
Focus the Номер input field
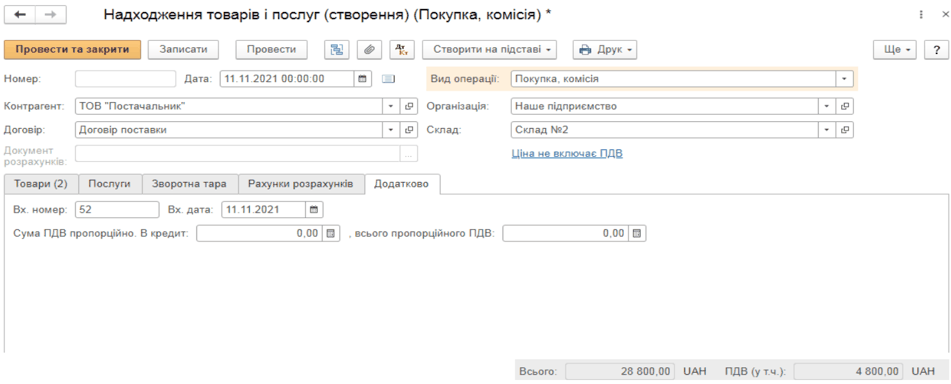point(125,79)
